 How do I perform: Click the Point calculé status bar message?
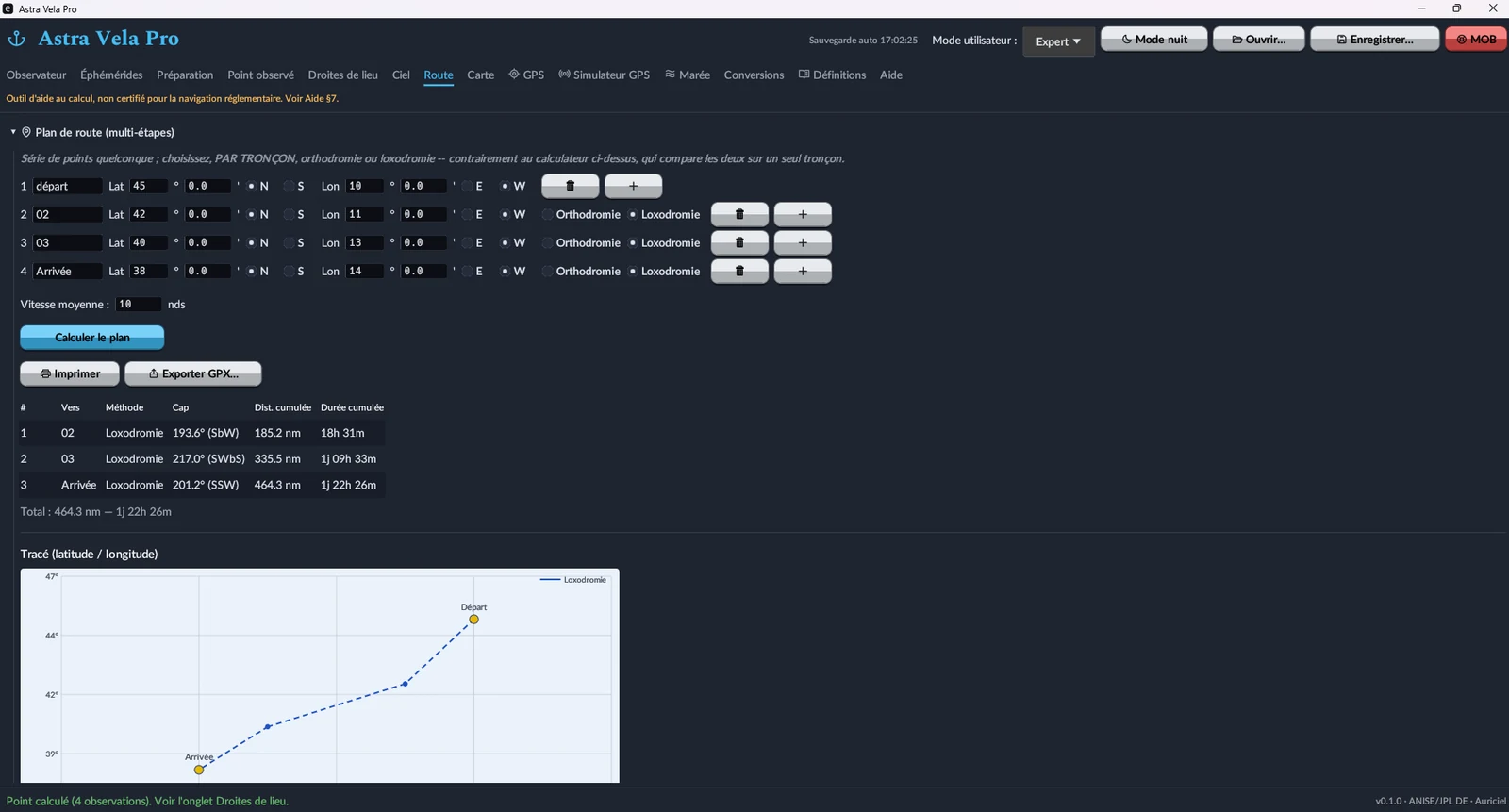click(147, 802)
